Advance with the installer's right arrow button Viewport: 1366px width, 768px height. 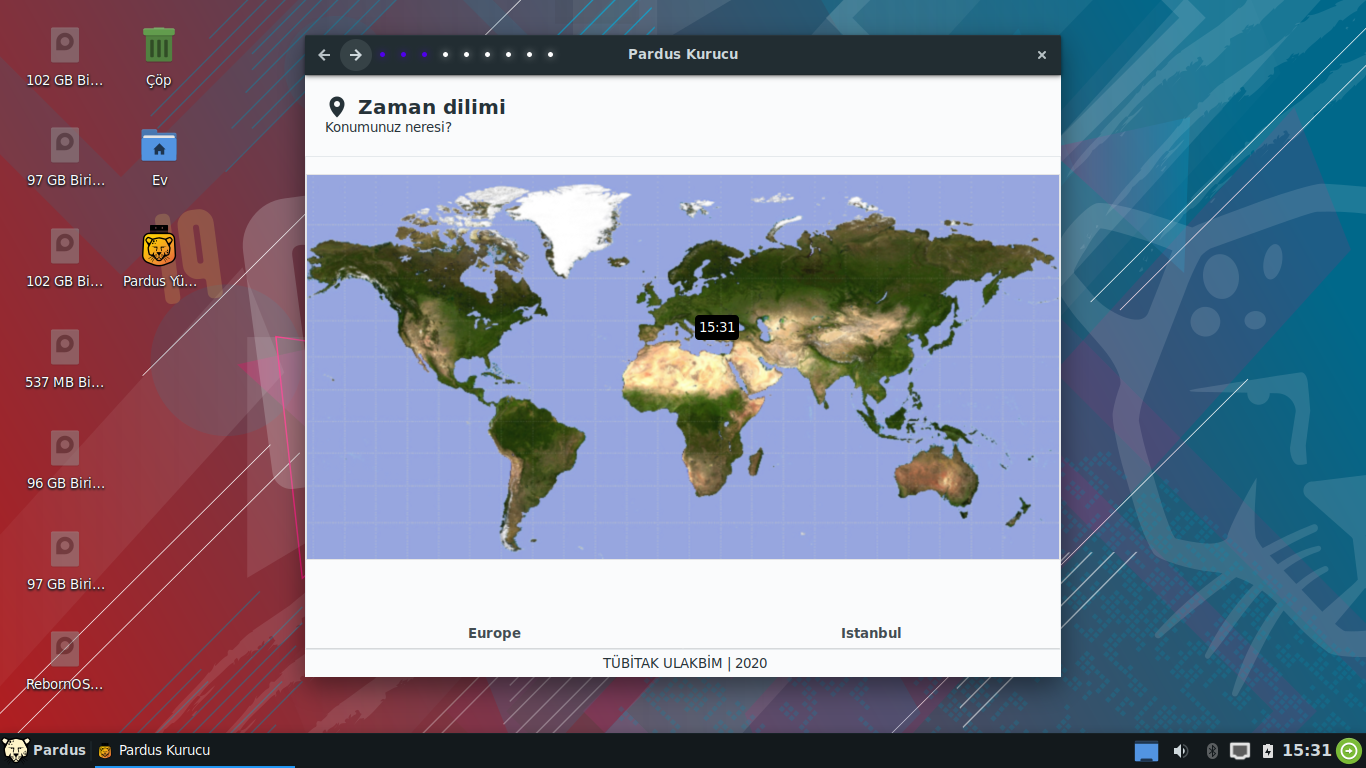(356, 55)
